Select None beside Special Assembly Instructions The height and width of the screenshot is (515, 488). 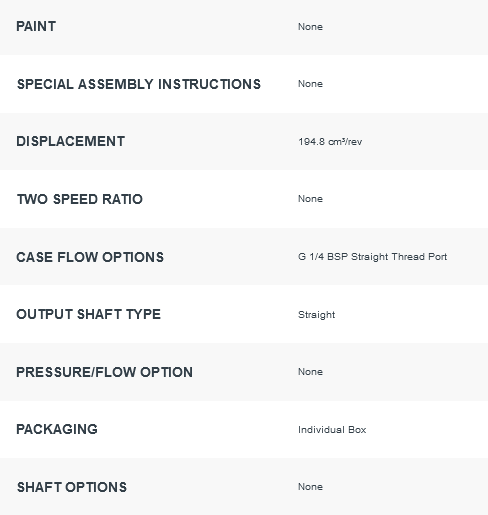[310, 84]
